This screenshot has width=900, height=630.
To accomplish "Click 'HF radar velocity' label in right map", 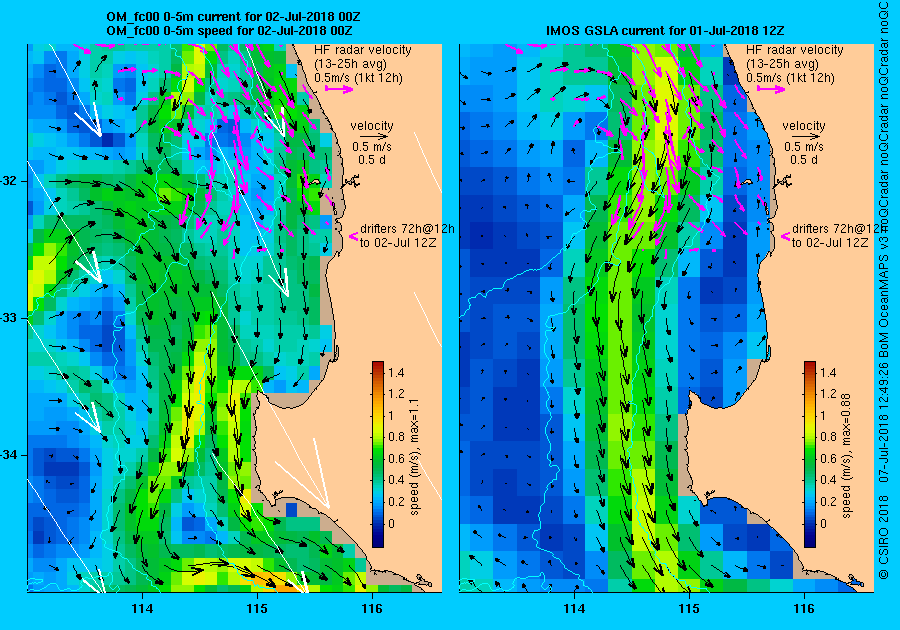I will [x=795, y=50].
